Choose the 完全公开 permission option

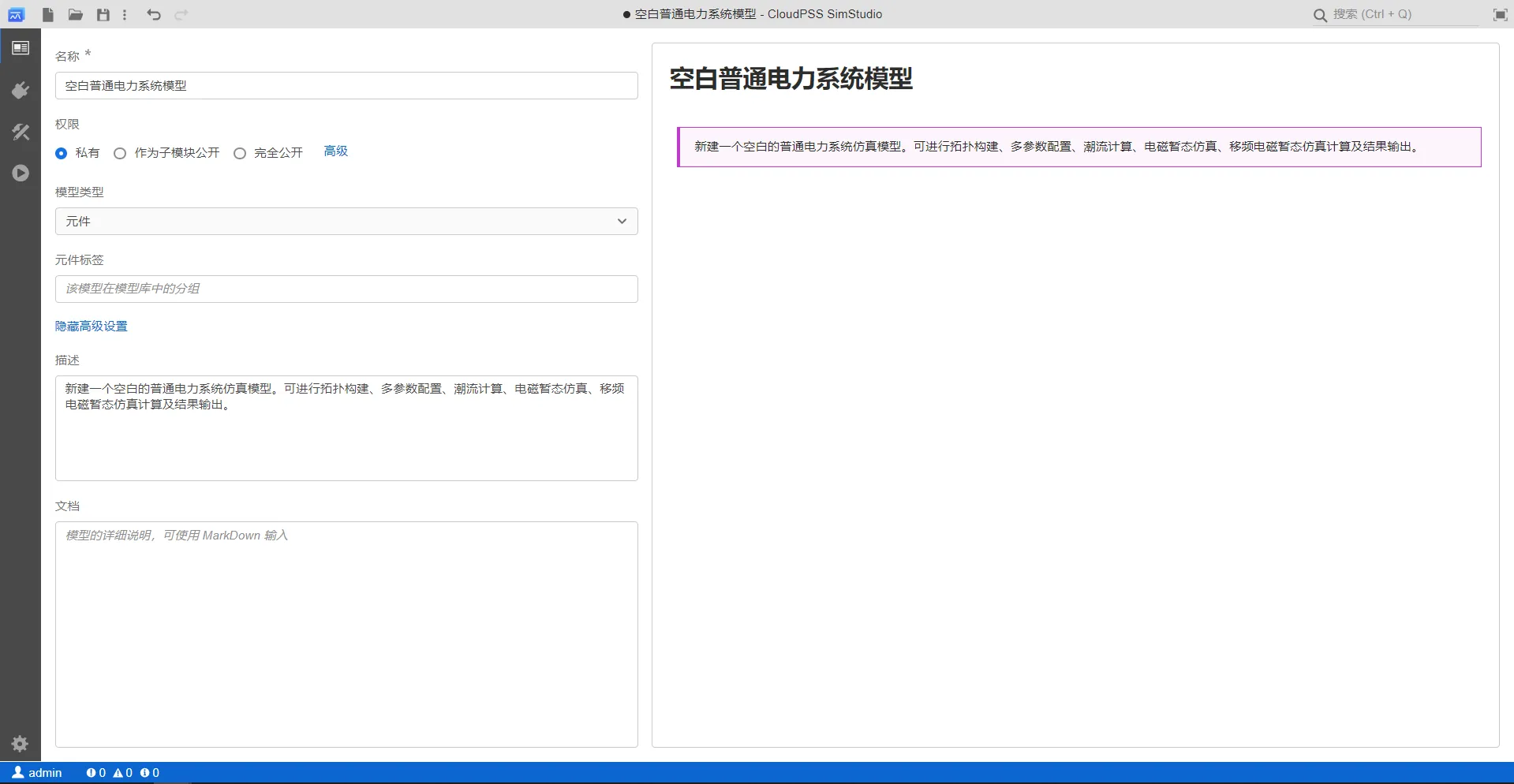(x=240, y=153)
